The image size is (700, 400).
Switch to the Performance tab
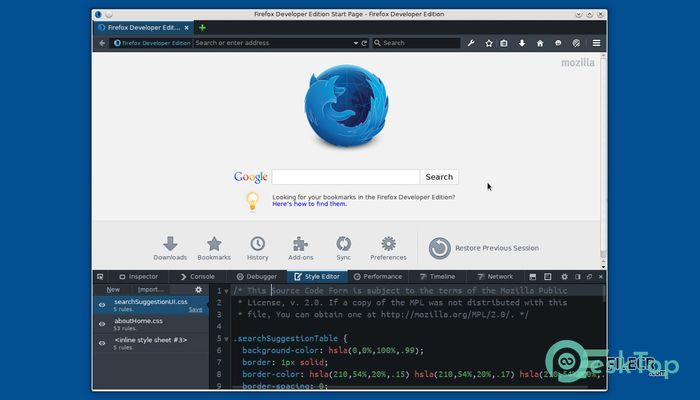coord(378,277)
